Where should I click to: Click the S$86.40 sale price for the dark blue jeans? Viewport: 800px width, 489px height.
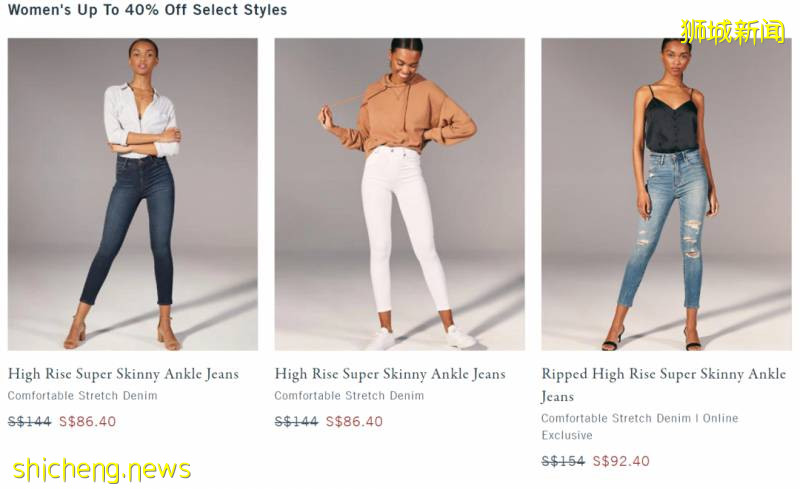[x=87, y=422]
